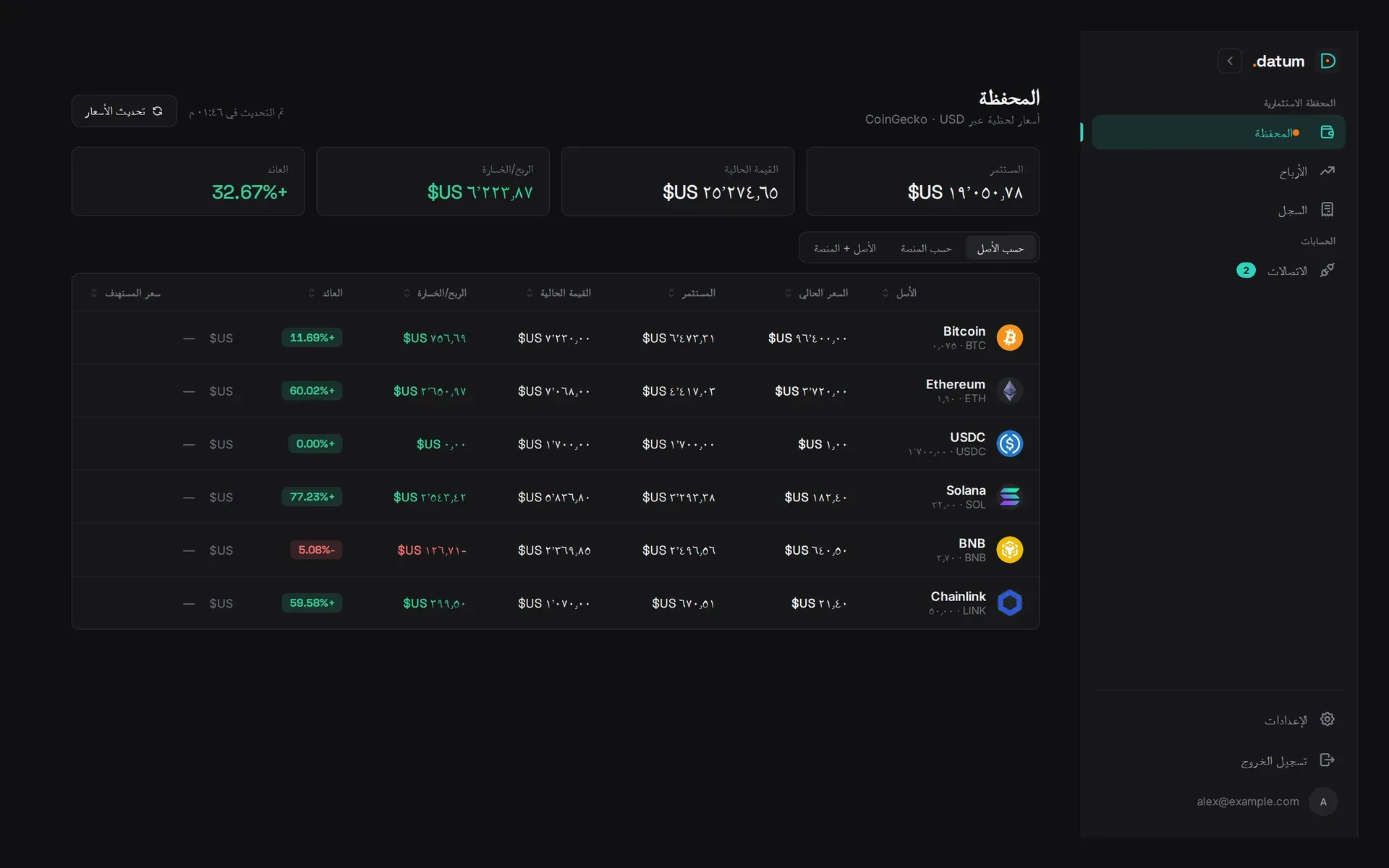1389x868 pixels.
Task: Click the 32.67%+ total return card
Action: click(x=188, y=182)
